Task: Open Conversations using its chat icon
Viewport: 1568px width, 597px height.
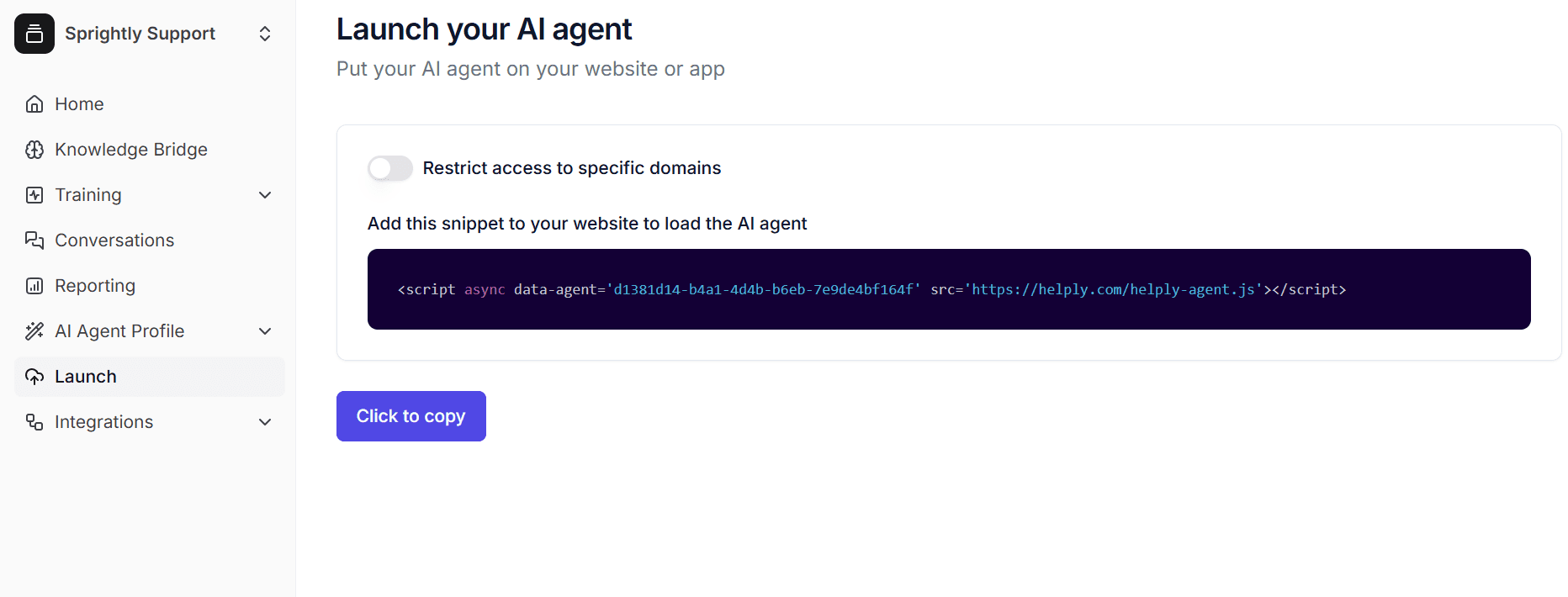Action: pyautogui.click(x=34, y=240)
